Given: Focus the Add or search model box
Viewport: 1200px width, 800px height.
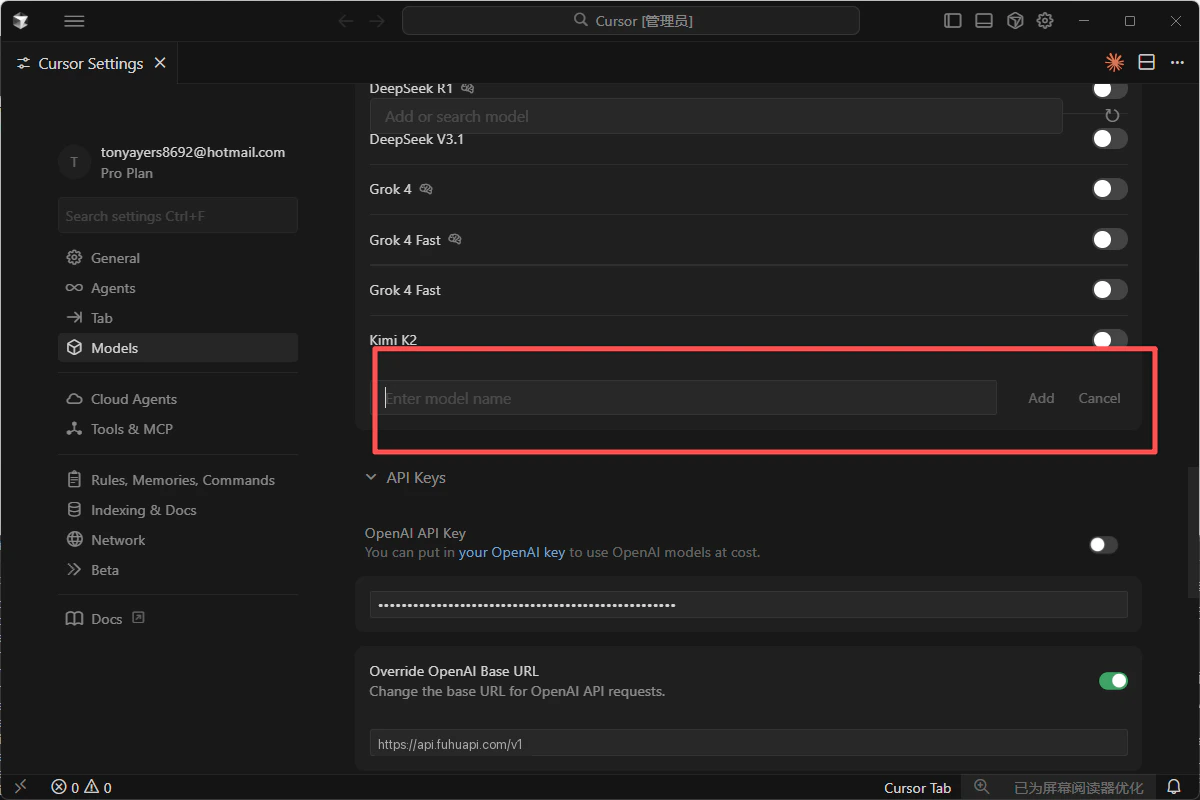Looking at the screenshot, I should point(716,116).
